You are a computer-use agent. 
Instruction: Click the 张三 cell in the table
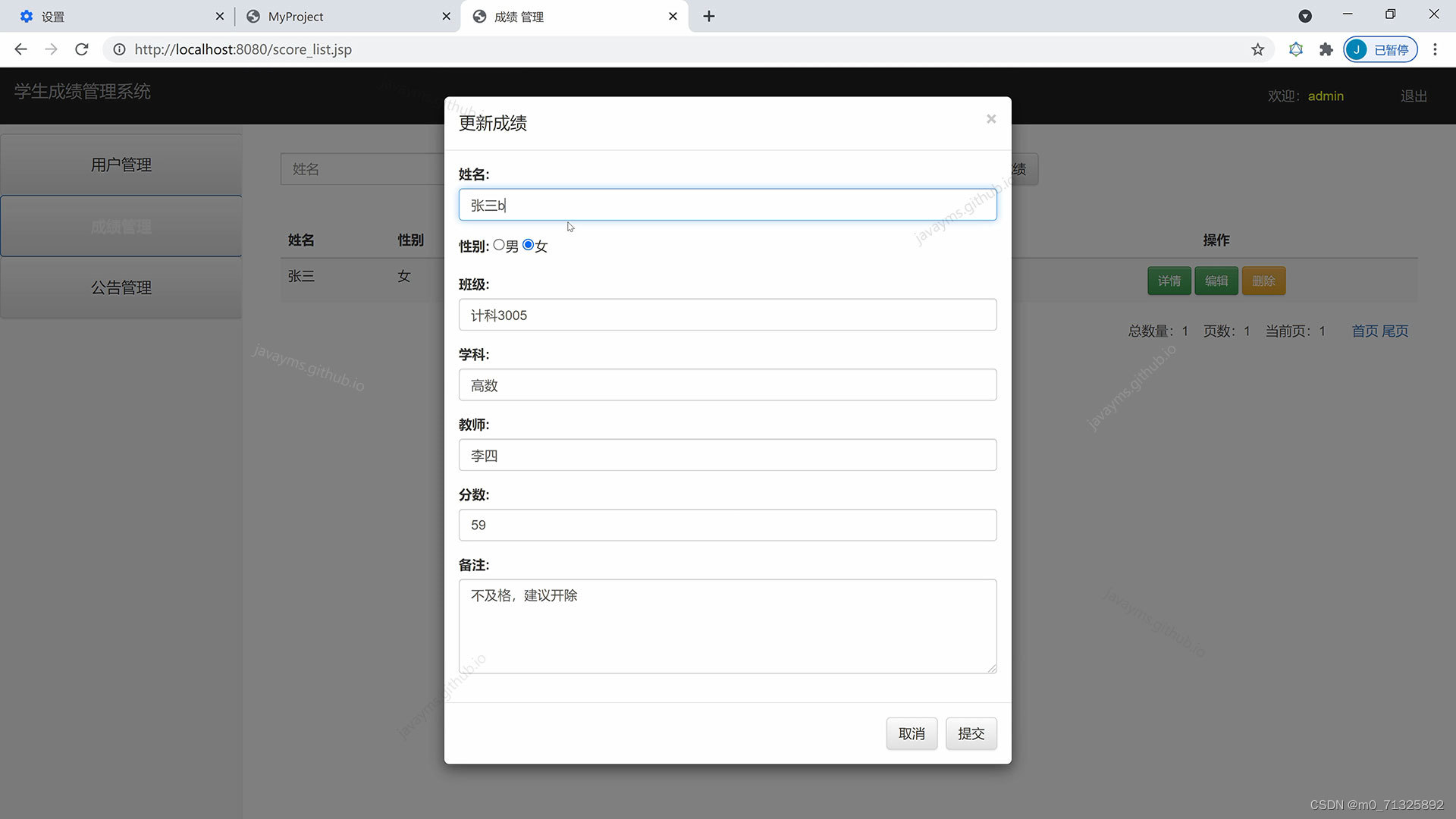click(301, 277)
